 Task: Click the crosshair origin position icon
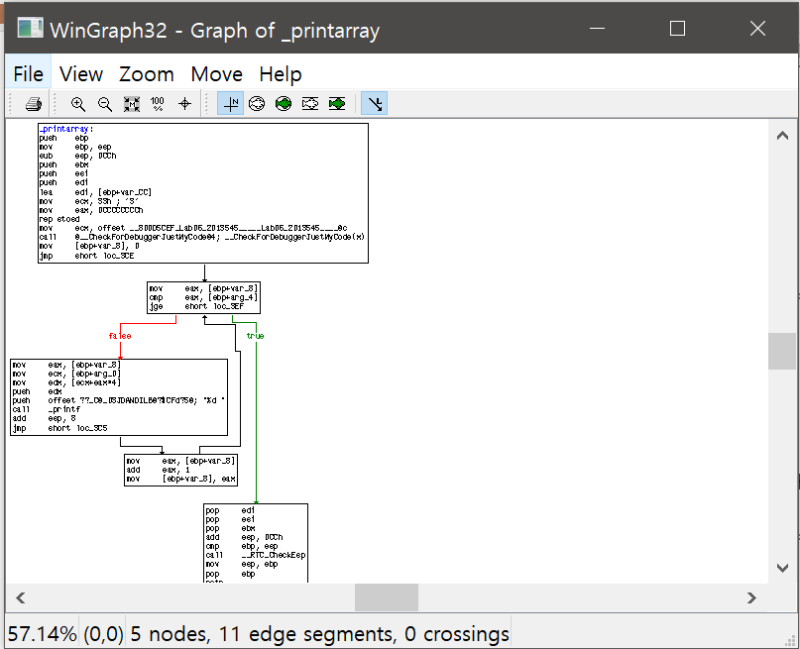(x=185, y=104)
